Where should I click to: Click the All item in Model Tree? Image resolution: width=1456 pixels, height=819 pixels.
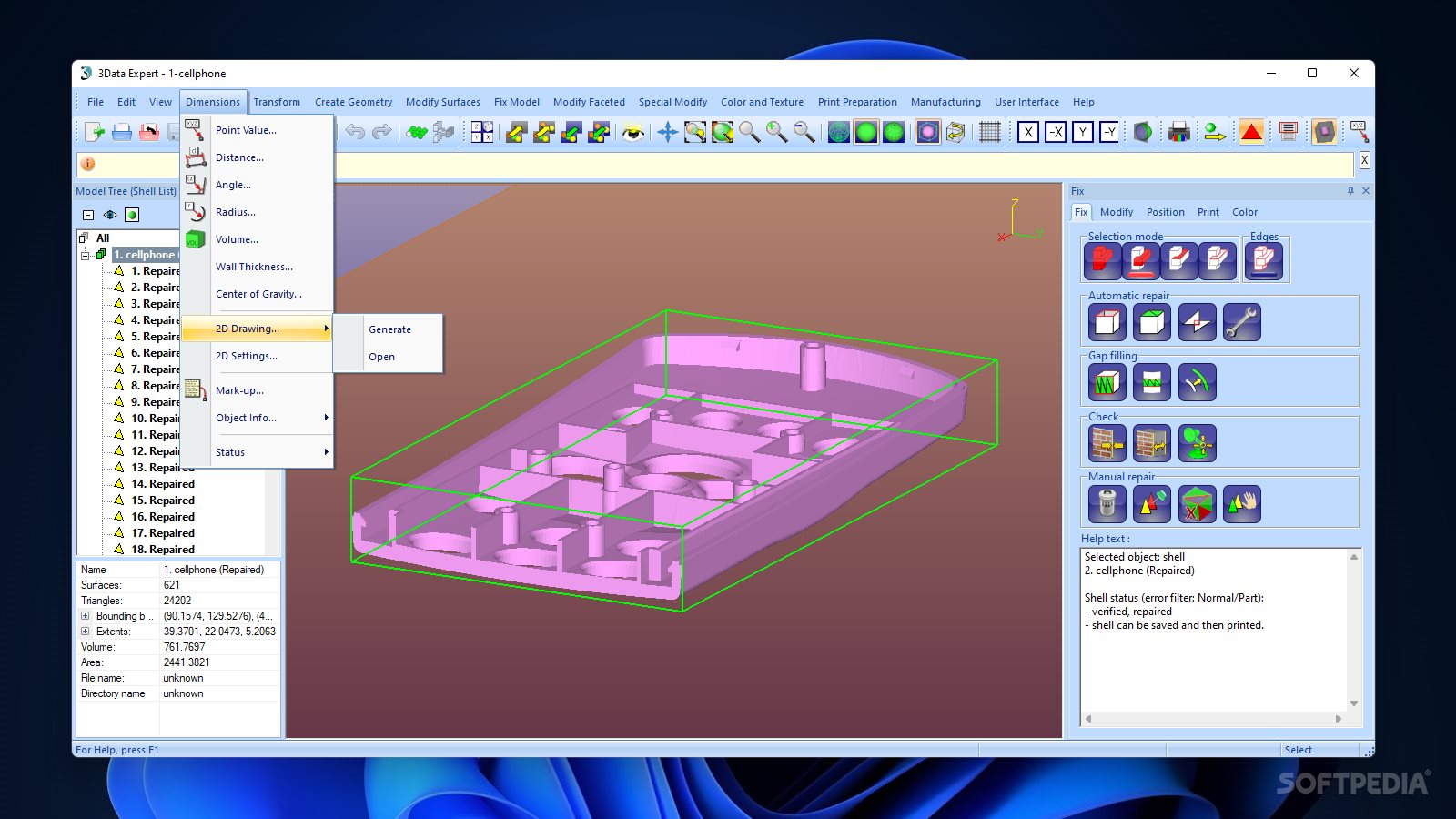(103, 238)
